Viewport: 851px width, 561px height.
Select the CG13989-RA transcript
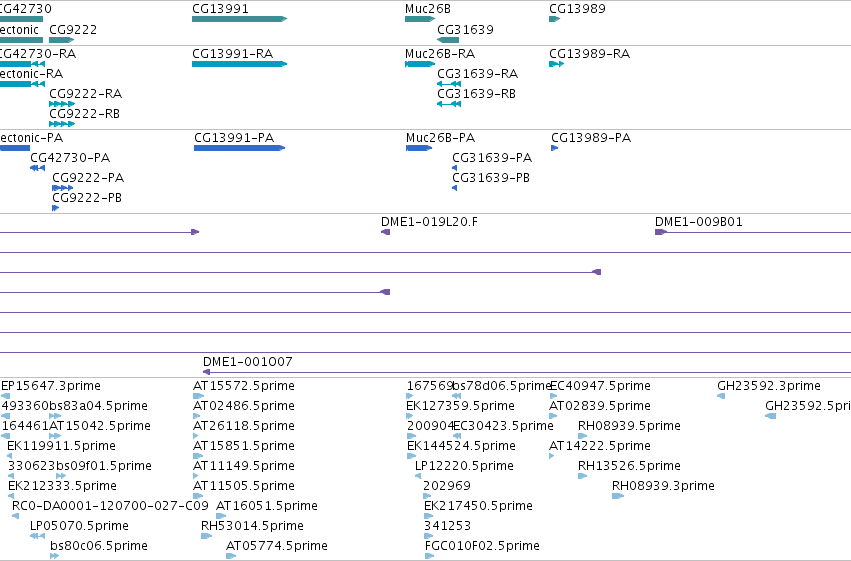(590, 54)
